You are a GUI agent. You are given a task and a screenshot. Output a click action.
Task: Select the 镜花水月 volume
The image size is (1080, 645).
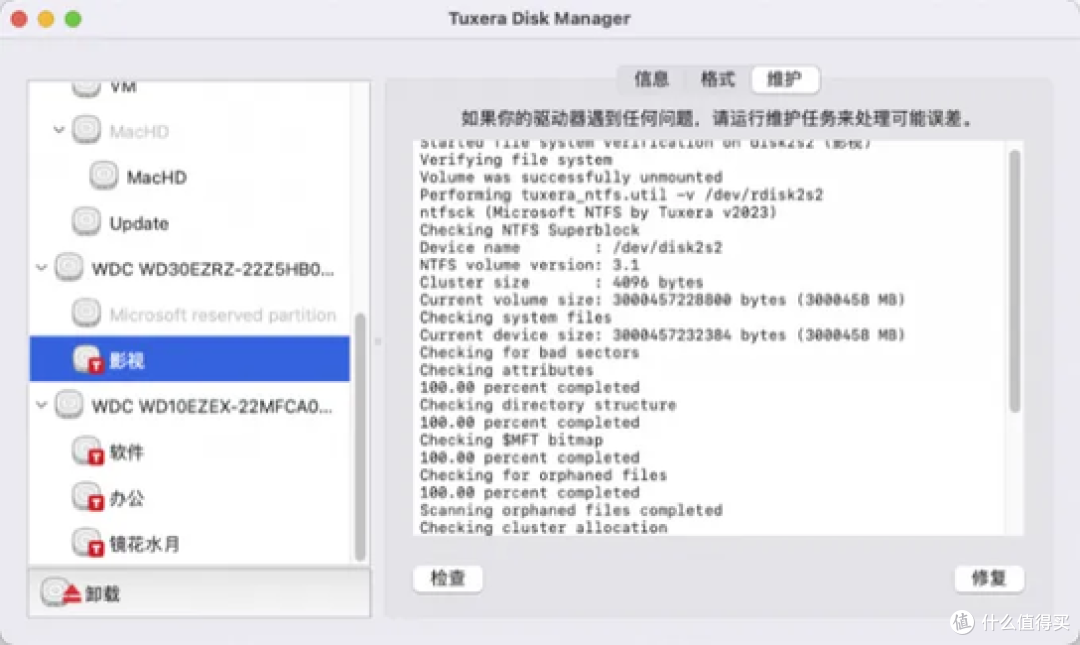coord(189,543)
